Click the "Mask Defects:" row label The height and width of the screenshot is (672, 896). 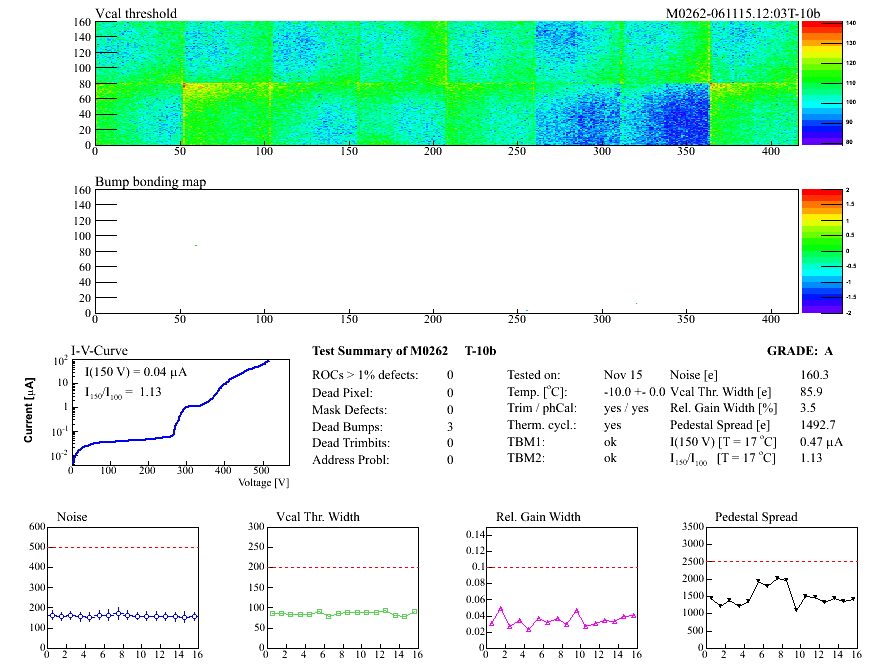pos(350,409)
